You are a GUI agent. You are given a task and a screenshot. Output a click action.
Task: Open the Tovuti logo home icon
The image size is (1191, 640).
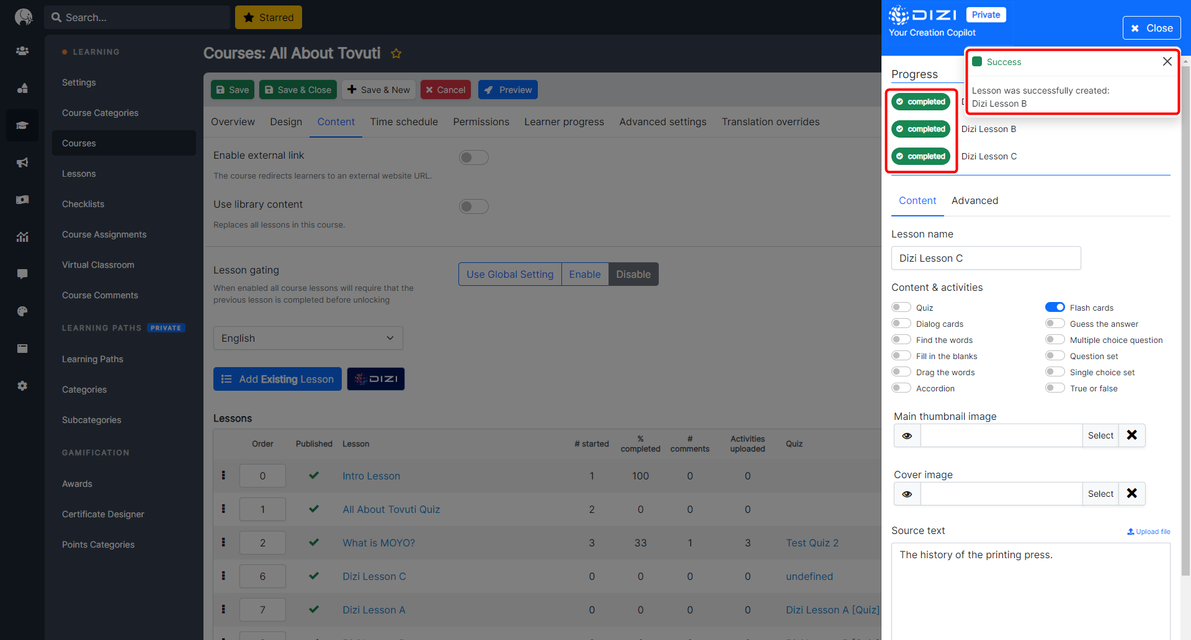[24, 17]
